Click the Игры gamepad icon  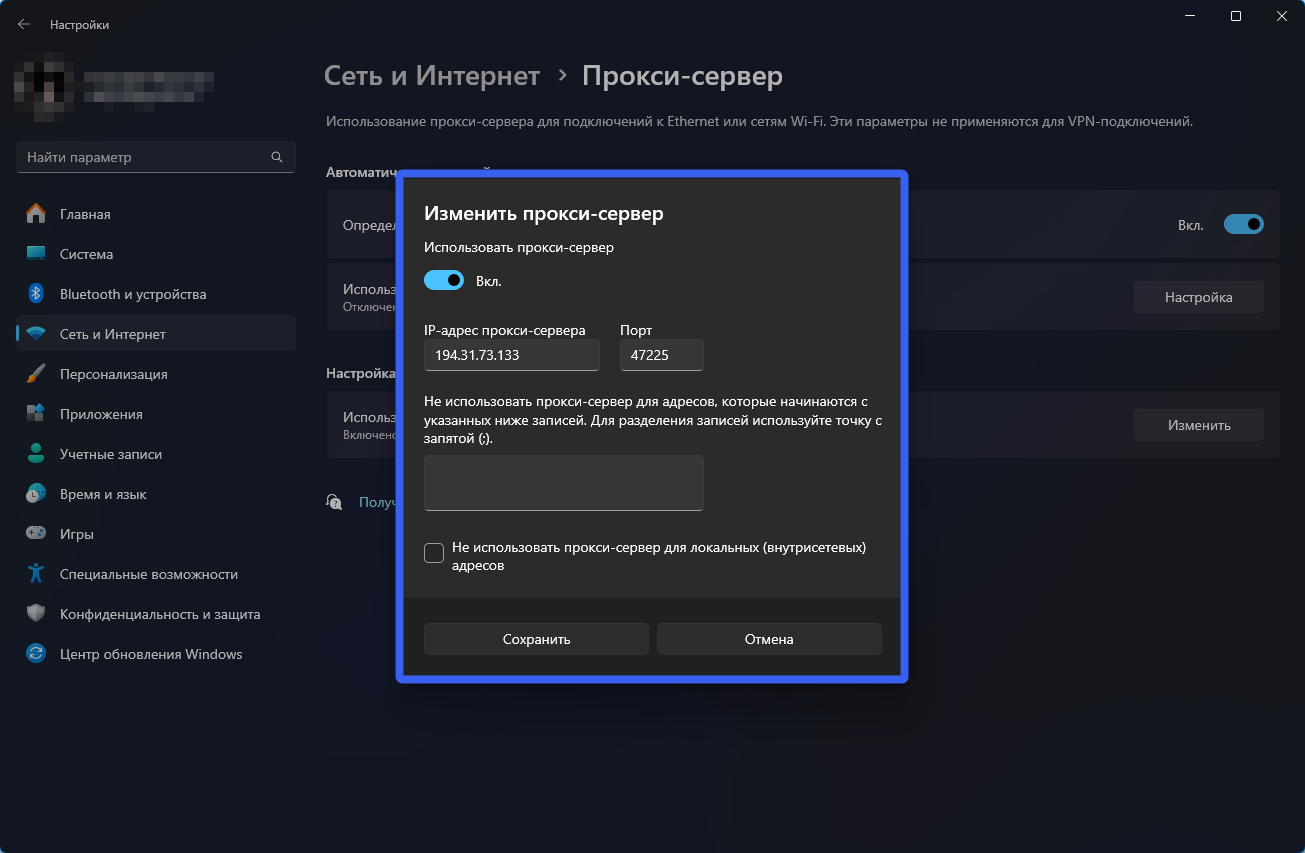click(36, 534)
